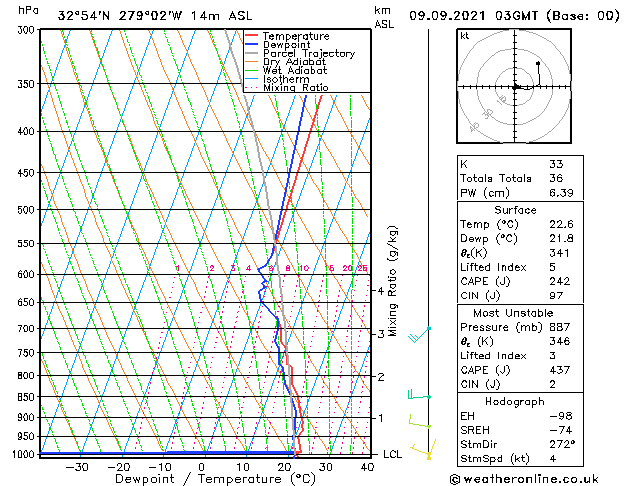The width and height of the screenshot is (629, 486).
Task: Click the 500 hPa pressure axis label
Action: click(26, 209)
